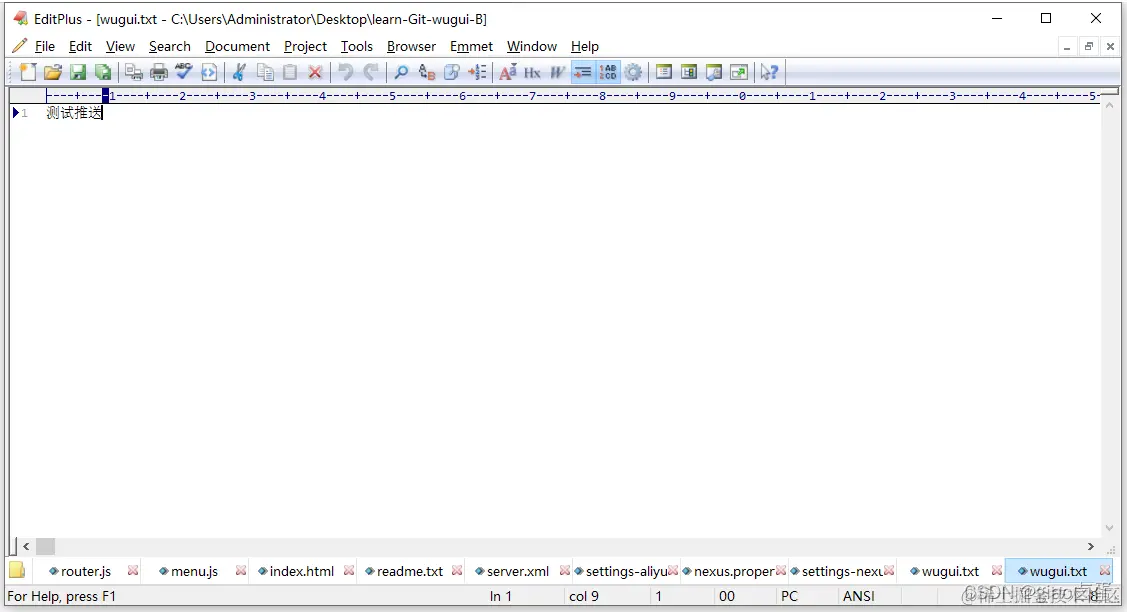Viewport: 1127px width, 612px height.
Task: Open the Edit menu
Action: coord(80,46)
